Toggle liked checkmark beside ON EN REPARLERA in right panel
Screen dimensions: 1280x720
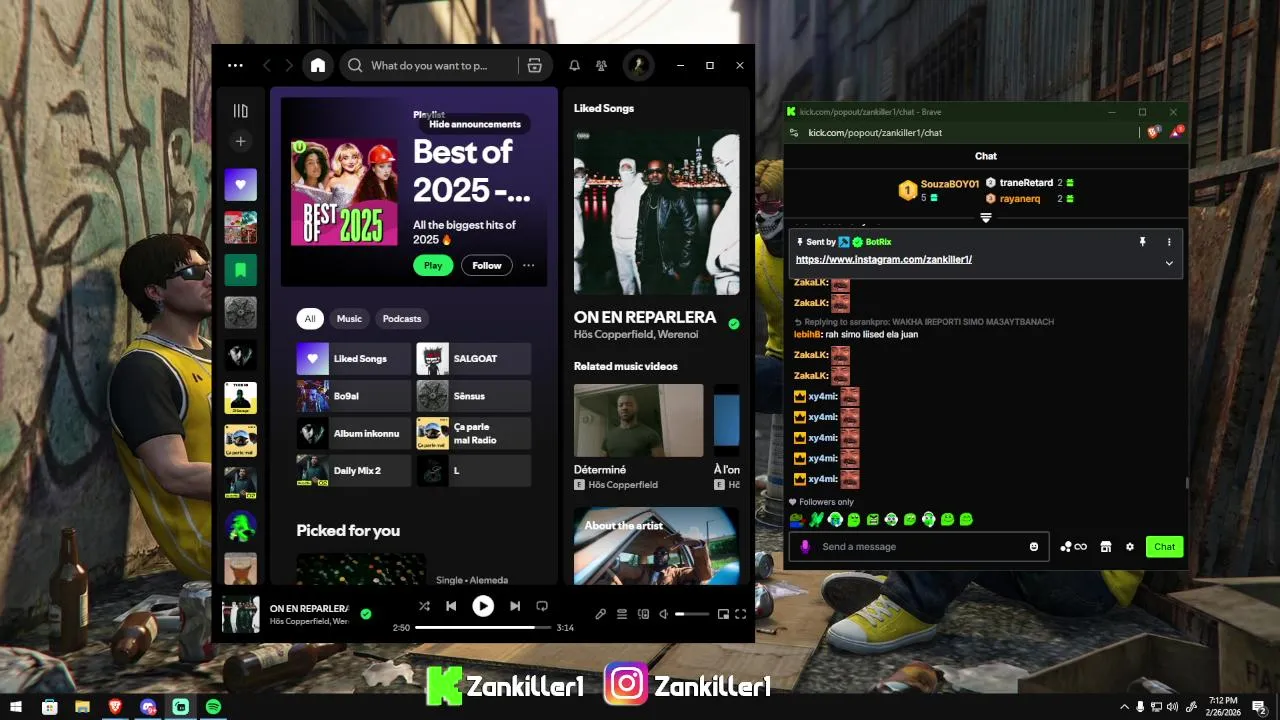734,324
